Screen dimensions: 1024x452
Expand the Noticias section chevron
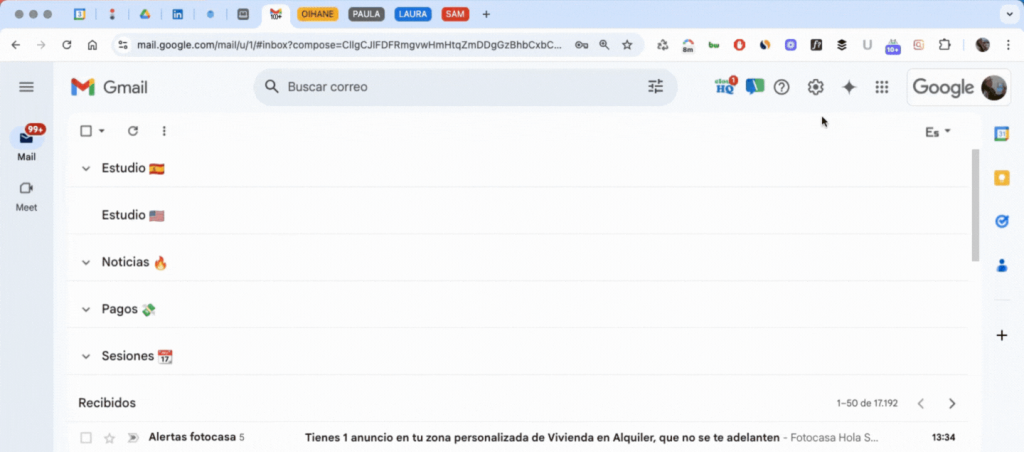[x=86, y=263]
